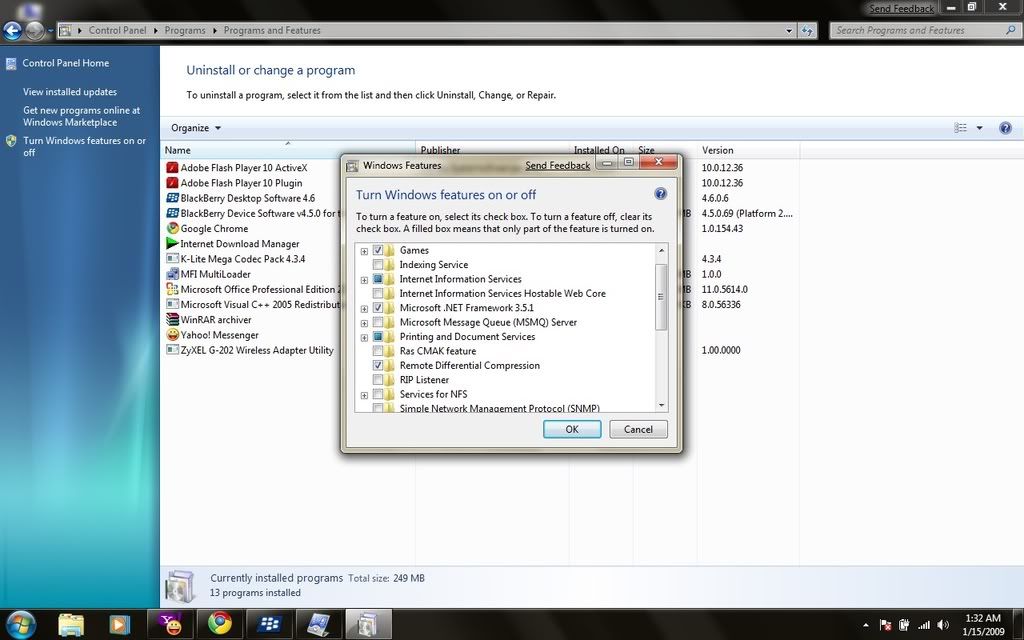
Task: Uncheck the Games feature checkbox
Action: 378,251
